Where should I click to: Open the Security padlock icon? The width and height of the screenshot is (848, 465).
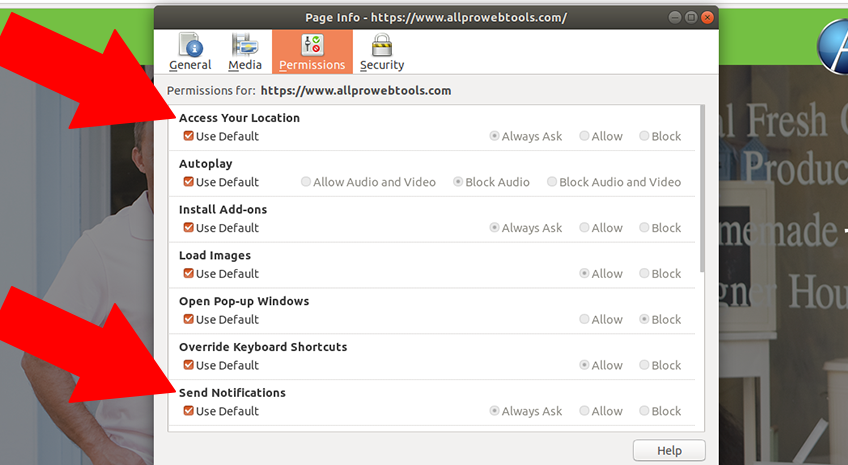point(382,45)
